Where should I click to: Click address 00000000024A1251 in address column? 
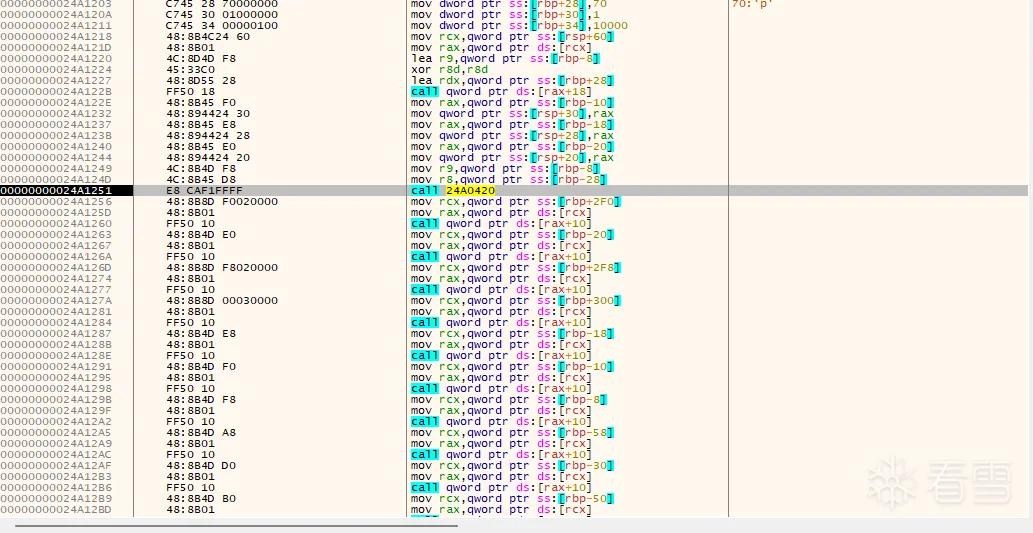tap(56, 190)
